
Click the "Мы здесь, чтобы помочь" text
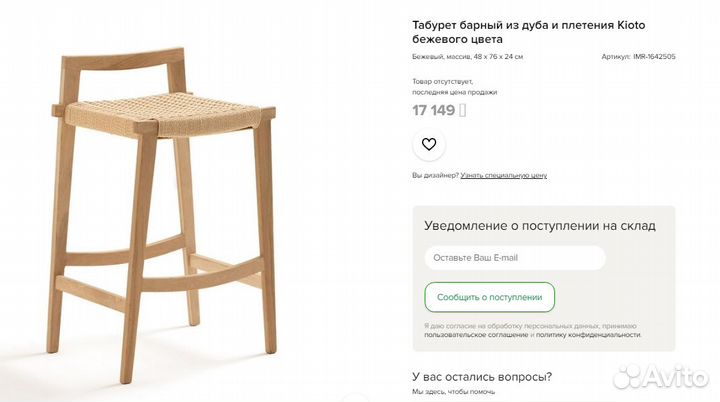453,392
